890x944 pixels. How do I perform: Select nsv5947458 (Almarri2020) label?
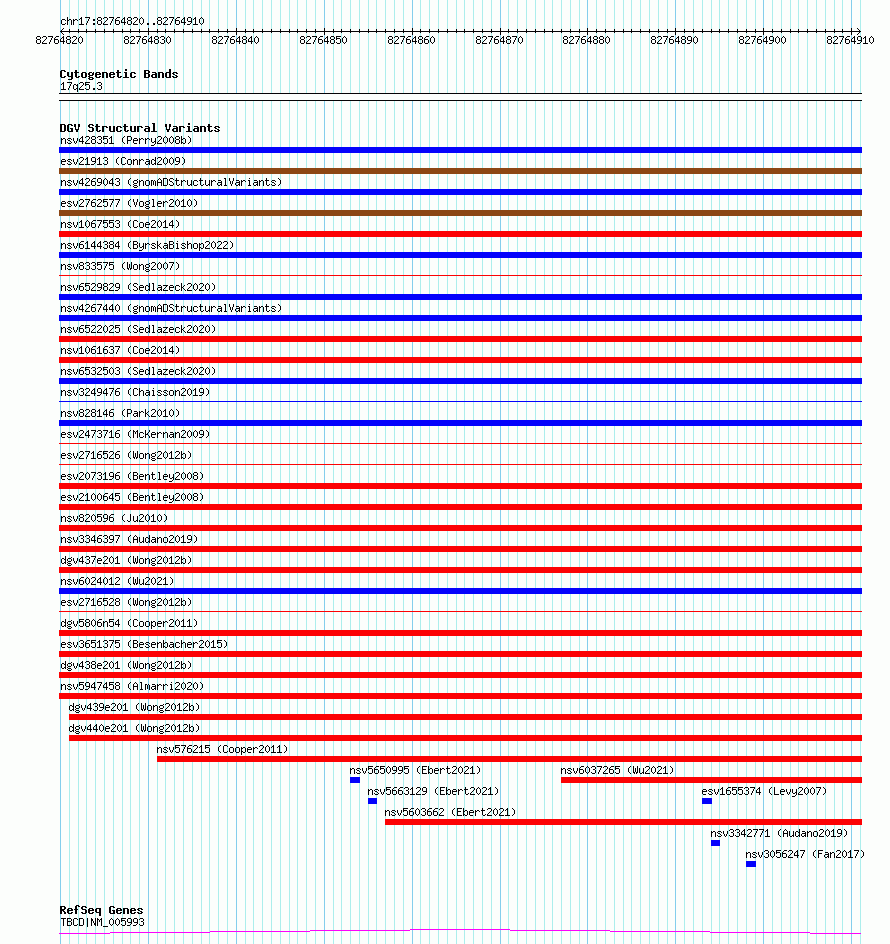pyautogui.click(x=132, y=686)
